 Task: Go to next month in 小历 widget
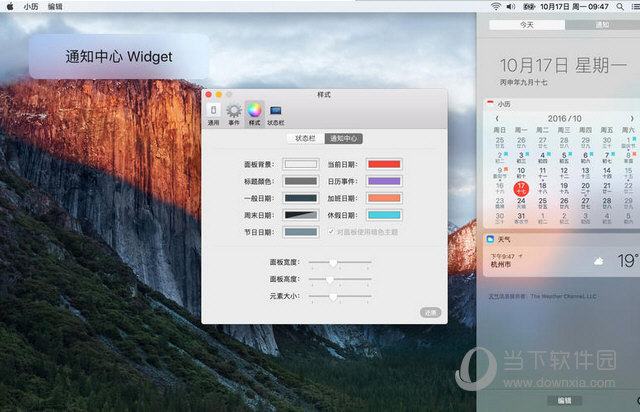coord(632,118)
